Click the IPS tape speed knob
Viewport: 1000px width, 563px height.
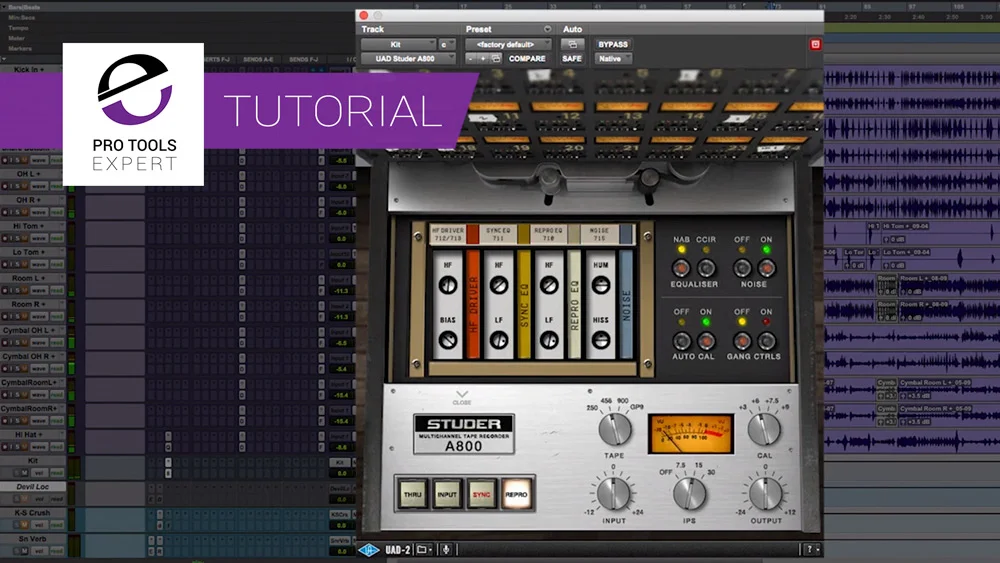(689, 494)
